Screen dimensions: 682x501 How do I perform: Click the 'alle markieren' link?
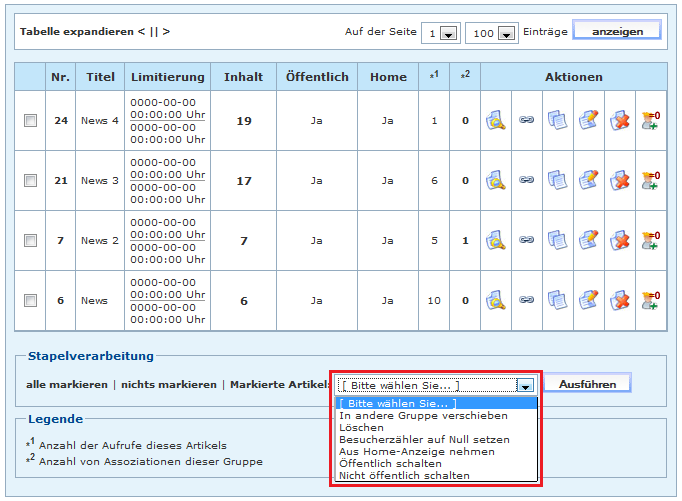(x=67, y=385)
